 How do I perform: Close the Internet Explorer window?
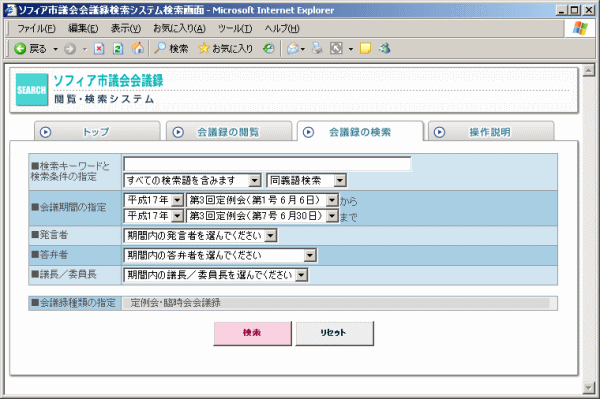pyautogui.click(x=589, y=10)
